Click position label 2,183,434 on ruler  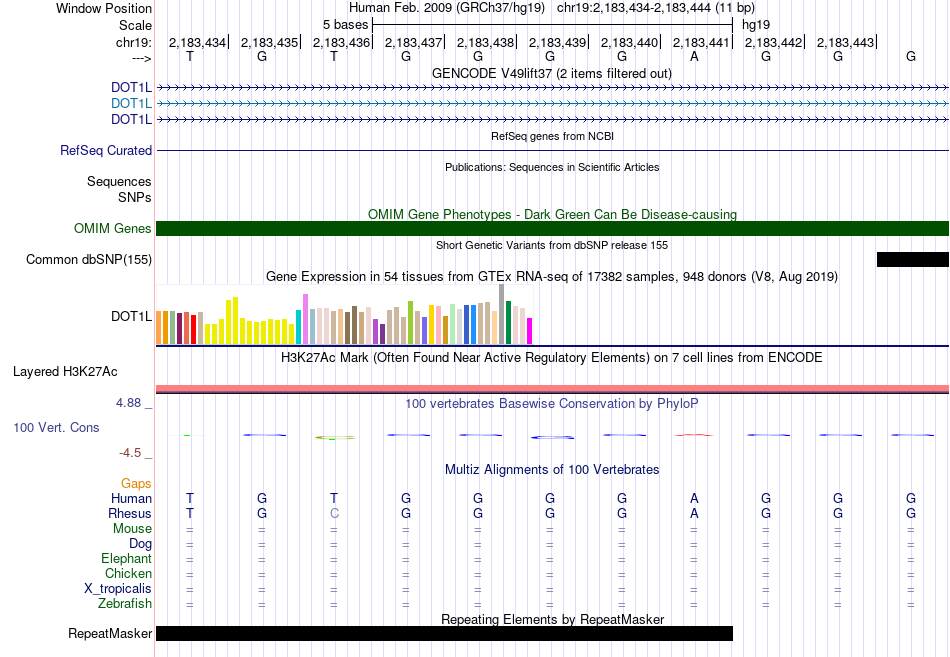197,42
